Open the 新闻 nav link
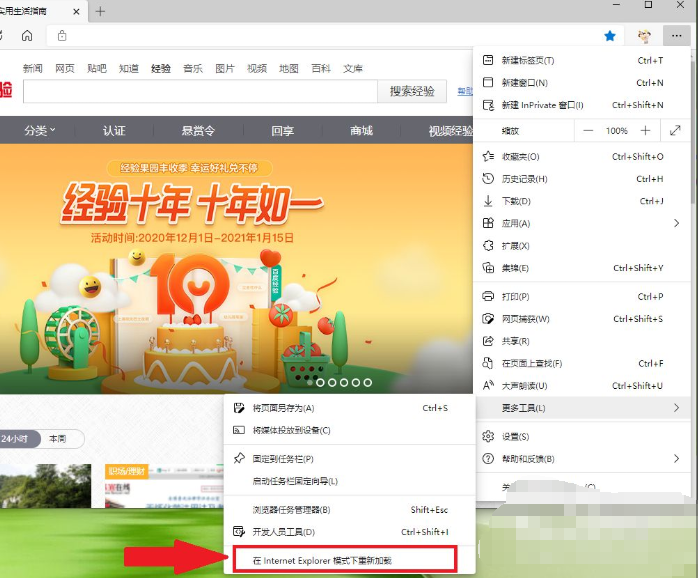 (x=32, y=69)
